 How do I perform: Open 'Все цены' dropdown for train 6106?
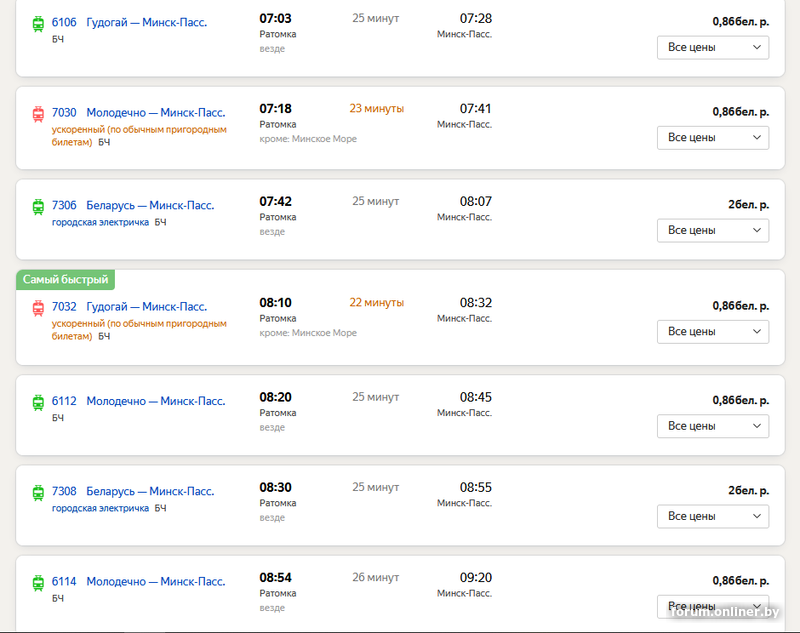[x=712, y=47]
